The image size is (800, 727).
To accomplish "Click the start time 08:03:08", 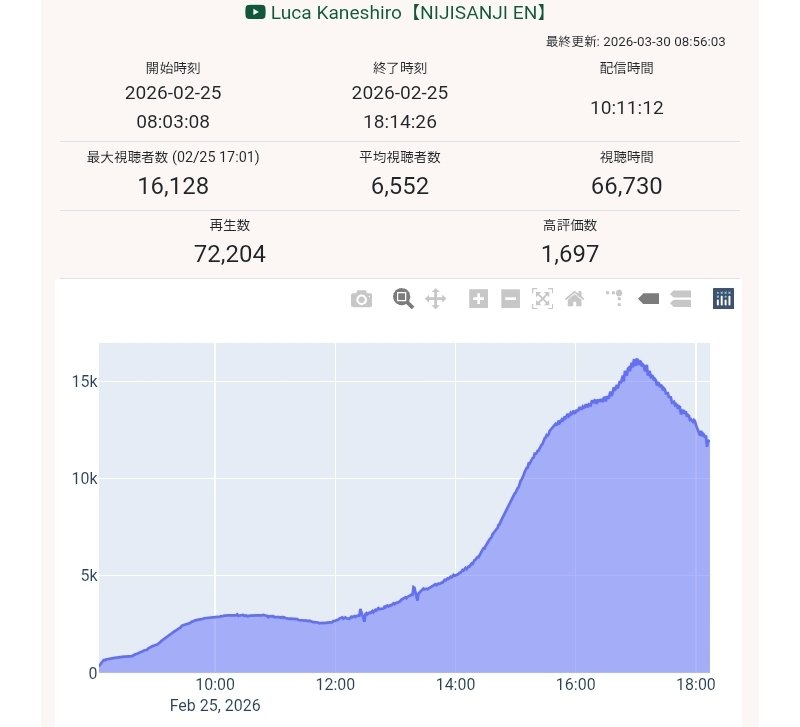I will coord(173,121).
